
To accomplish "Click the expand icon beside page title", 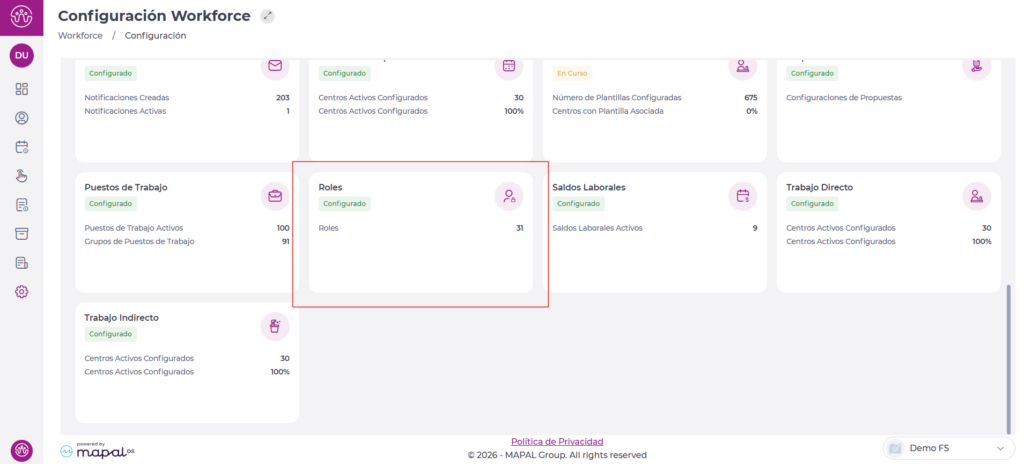I will (x=267, y=16).
